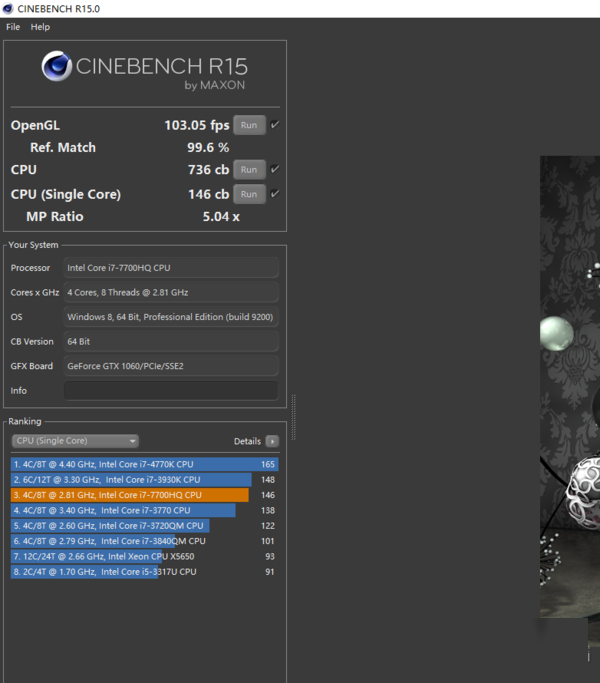Open the Help menu

coord(40,27)
